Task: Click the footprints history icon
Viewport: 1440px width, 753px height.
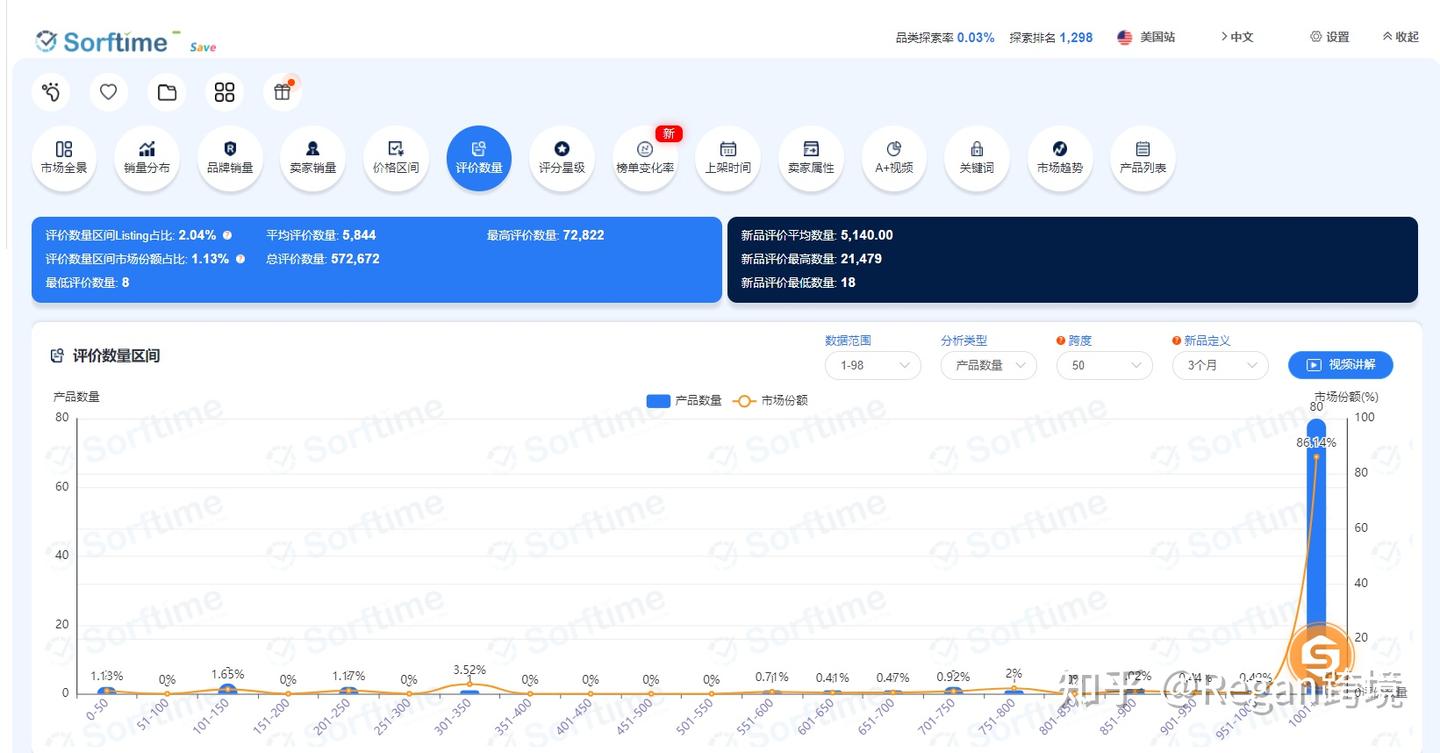Action: 51,92
